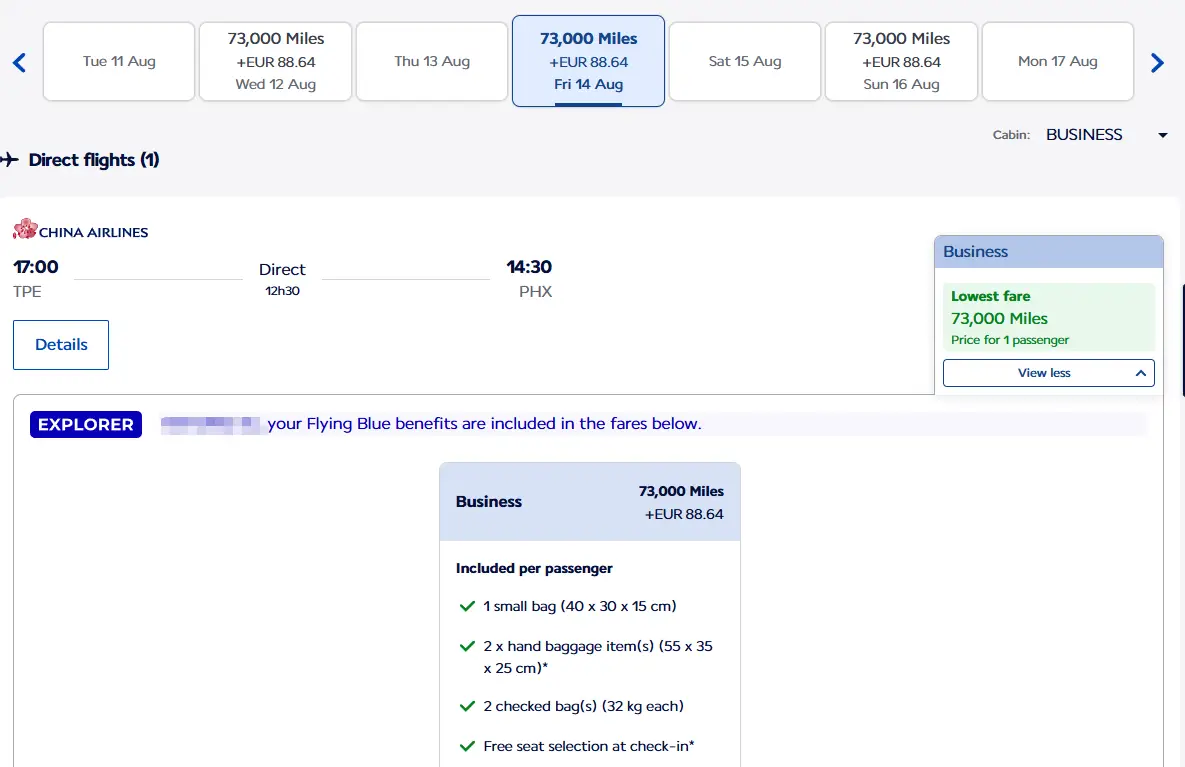The width and height of the screenshot is (1185, 767).
Task: Select the Lowest fare 73,000 Miles box
Action: (1048, 318)
